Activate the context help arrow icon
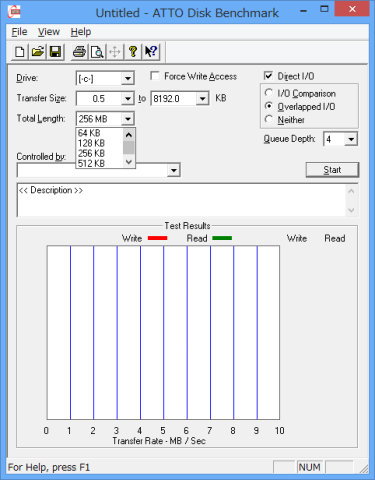Image resolution: width=375 pixels, height=480 pixels. point(151,52)
